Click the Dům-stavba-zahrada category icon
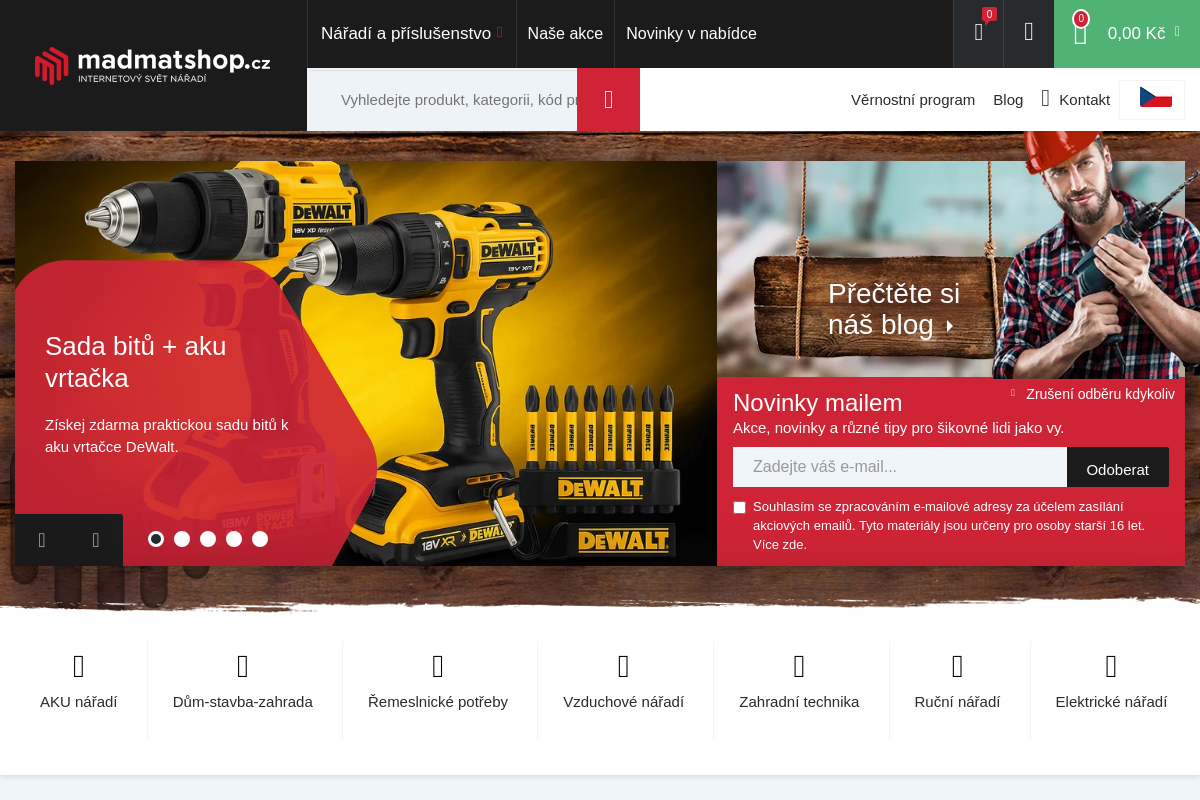The width and height of the screenshot is (1200, 800). (x=243, y=666)
